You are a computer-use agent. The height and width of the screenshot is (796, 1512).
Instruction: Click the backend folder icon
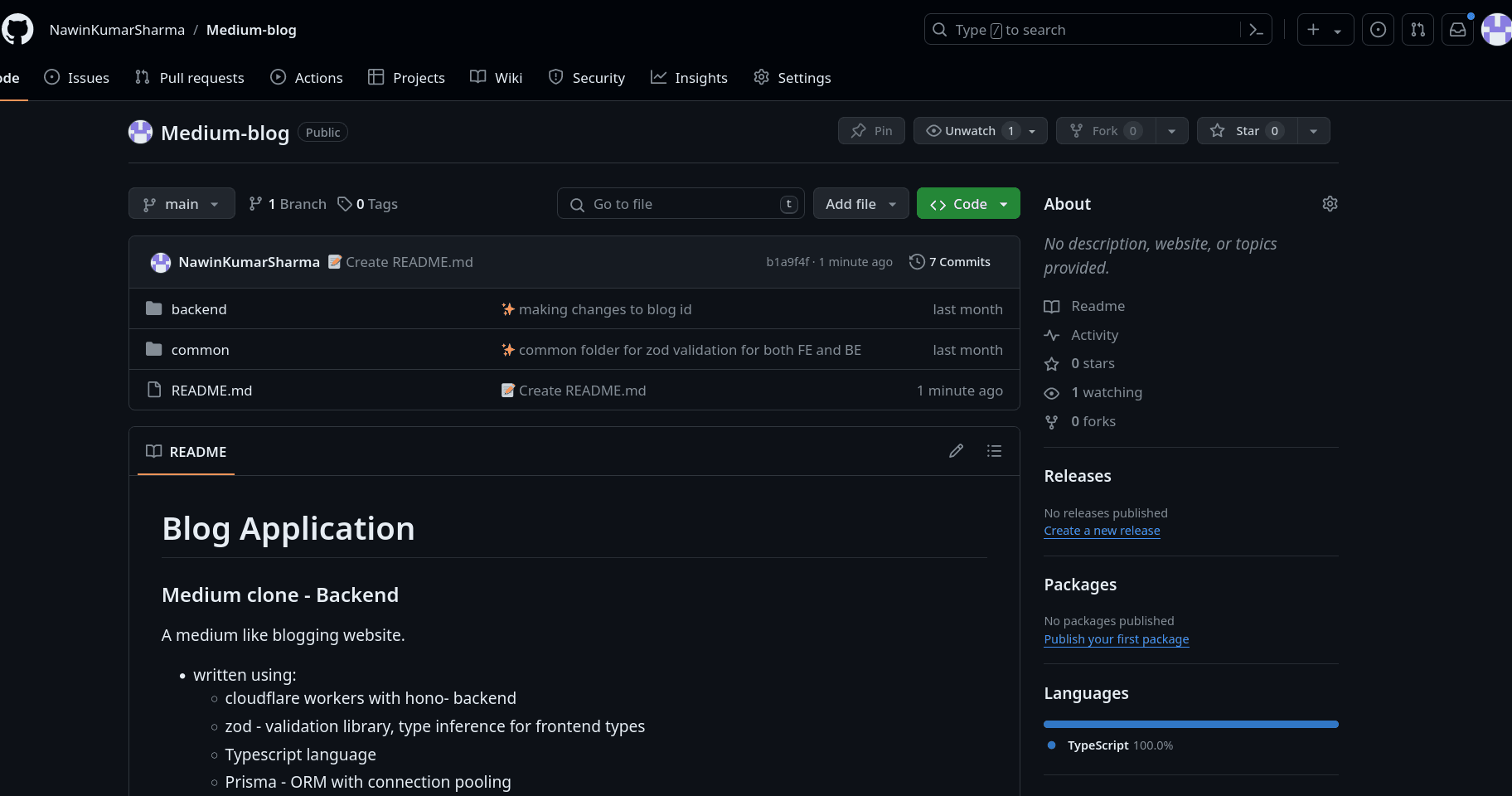click(x=153, y=308)
